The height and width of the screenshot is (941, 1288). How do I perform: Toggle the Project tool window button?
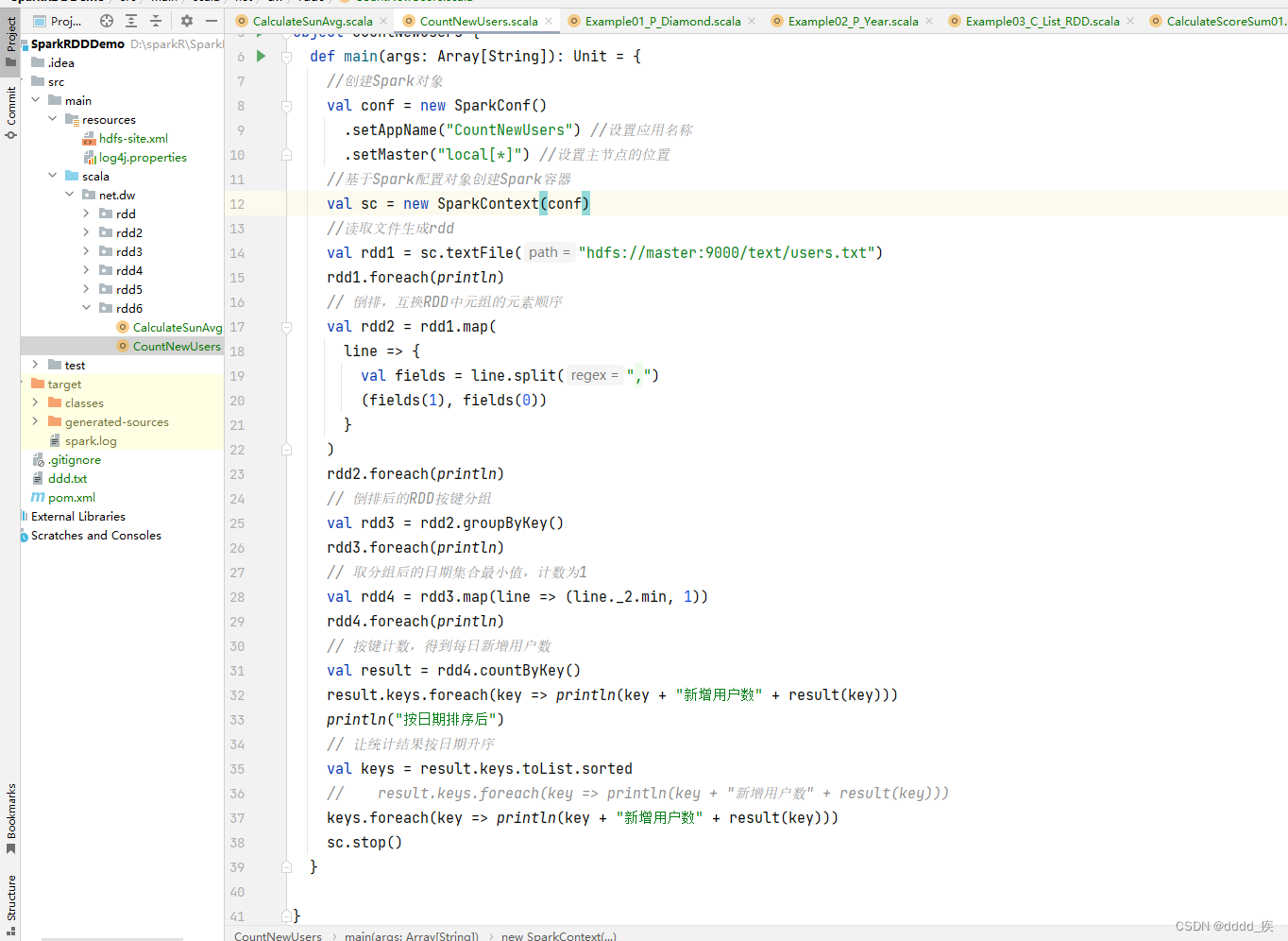10,42
